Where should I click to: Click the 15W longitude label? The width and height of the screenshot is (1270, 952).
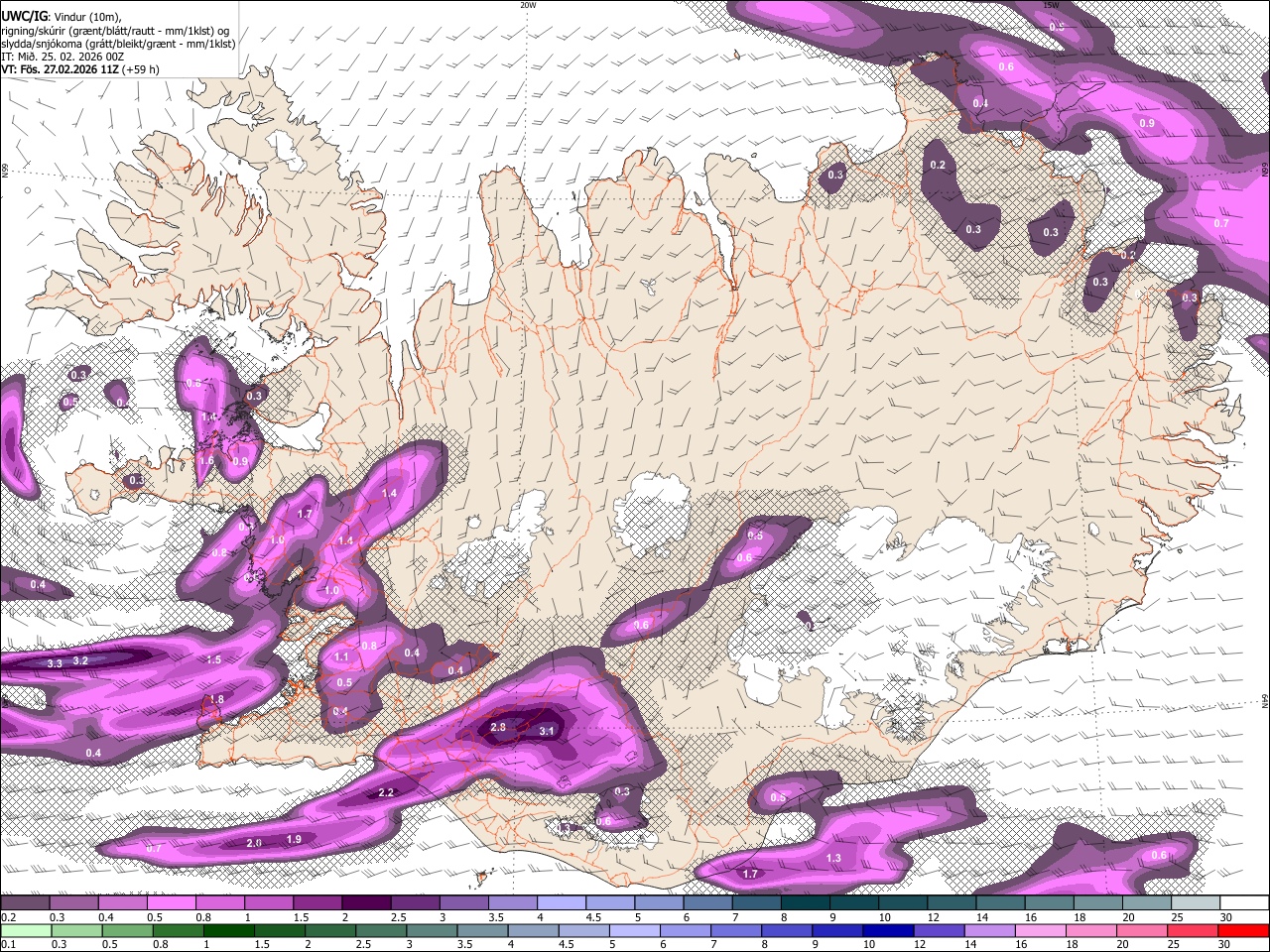pos(1052,5)
